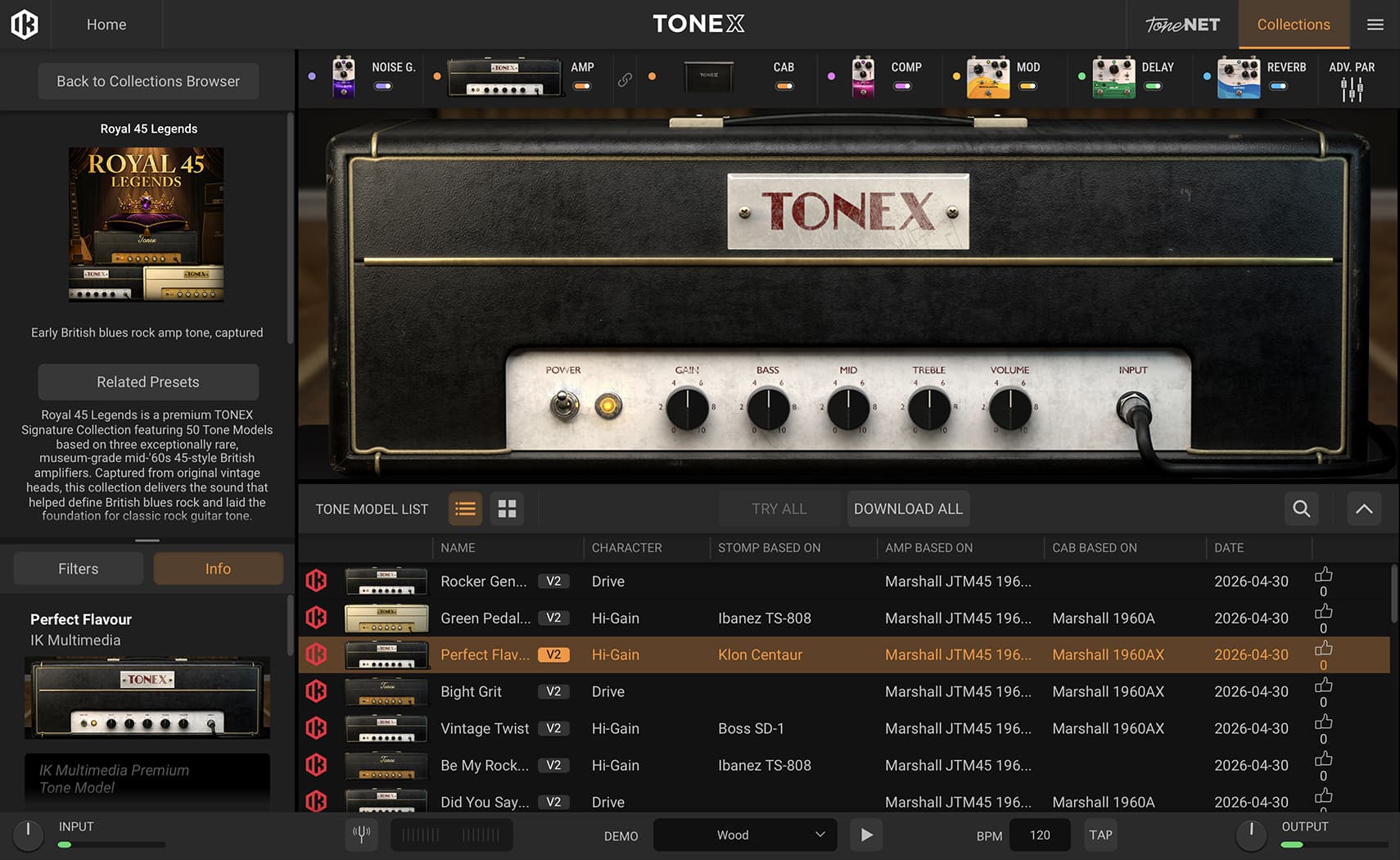Click Klon Centaur stomp cell
The image size is (1400, 860).
tap(760, 654)
